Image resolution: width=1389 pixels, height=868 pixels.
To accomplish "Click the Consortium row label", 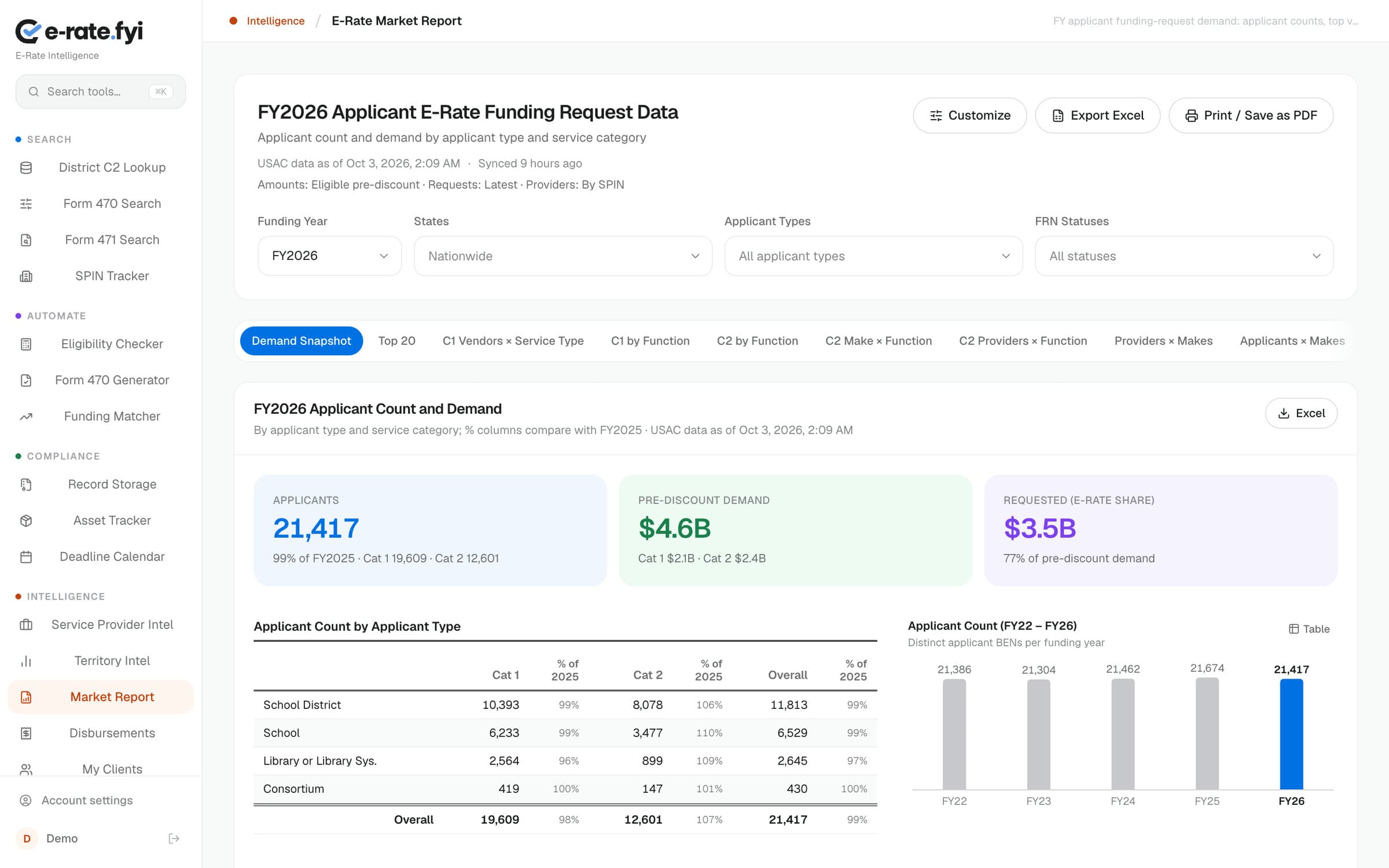I will tap(293, 789).
